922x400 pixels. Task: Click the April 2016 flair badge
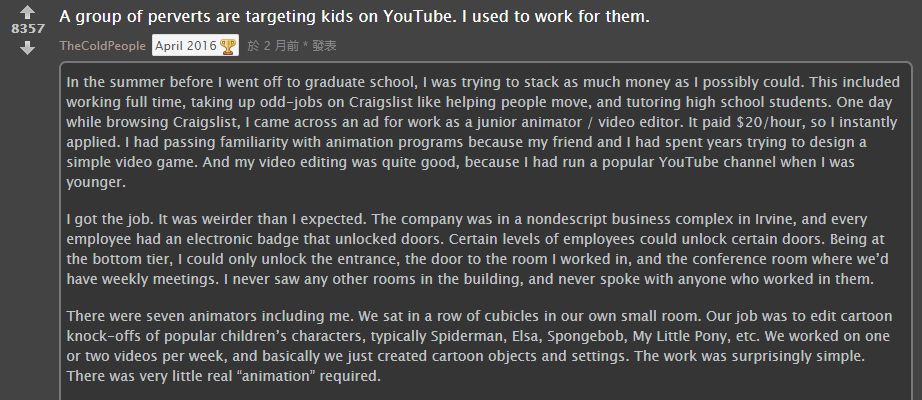click(x=186, y=46)
